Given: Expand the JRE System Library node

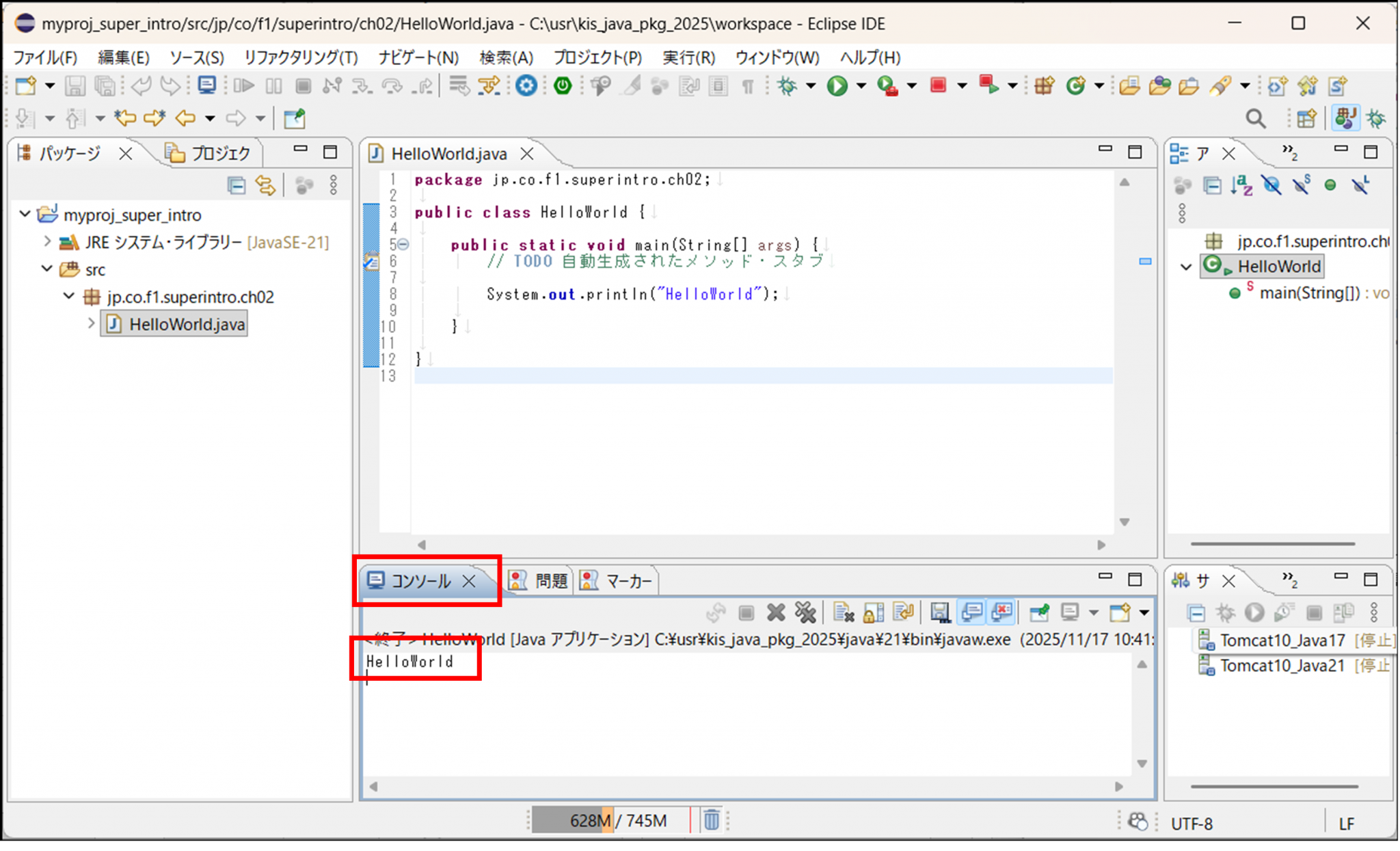Looking at the screenshot, I should [47, 241].
